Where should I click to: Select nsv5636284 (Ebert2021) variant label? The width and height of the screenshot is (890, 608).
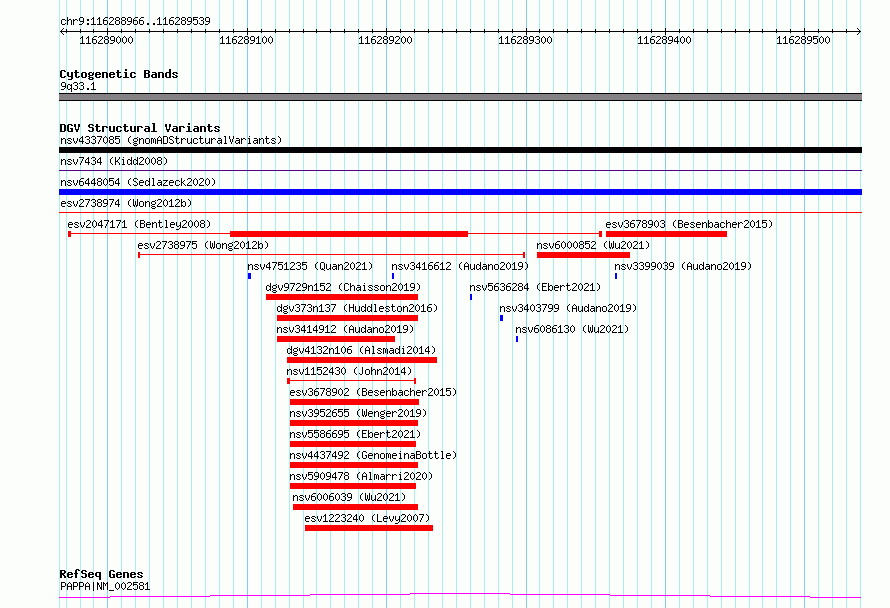[x=535, y=287]
